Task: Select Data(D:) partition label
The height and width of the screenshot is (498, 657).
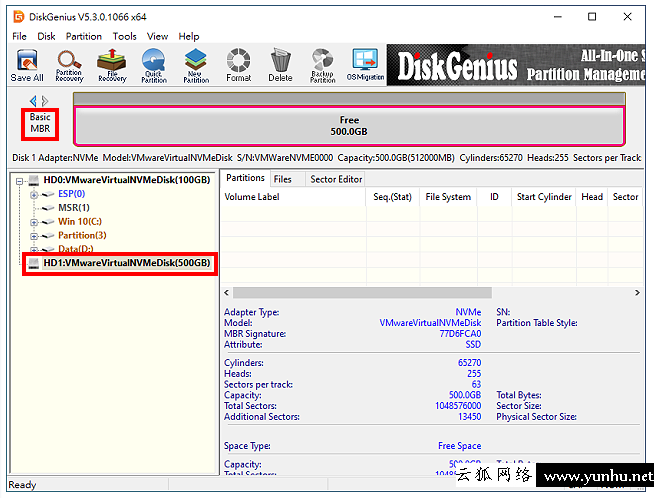Action: coord(75,249)
